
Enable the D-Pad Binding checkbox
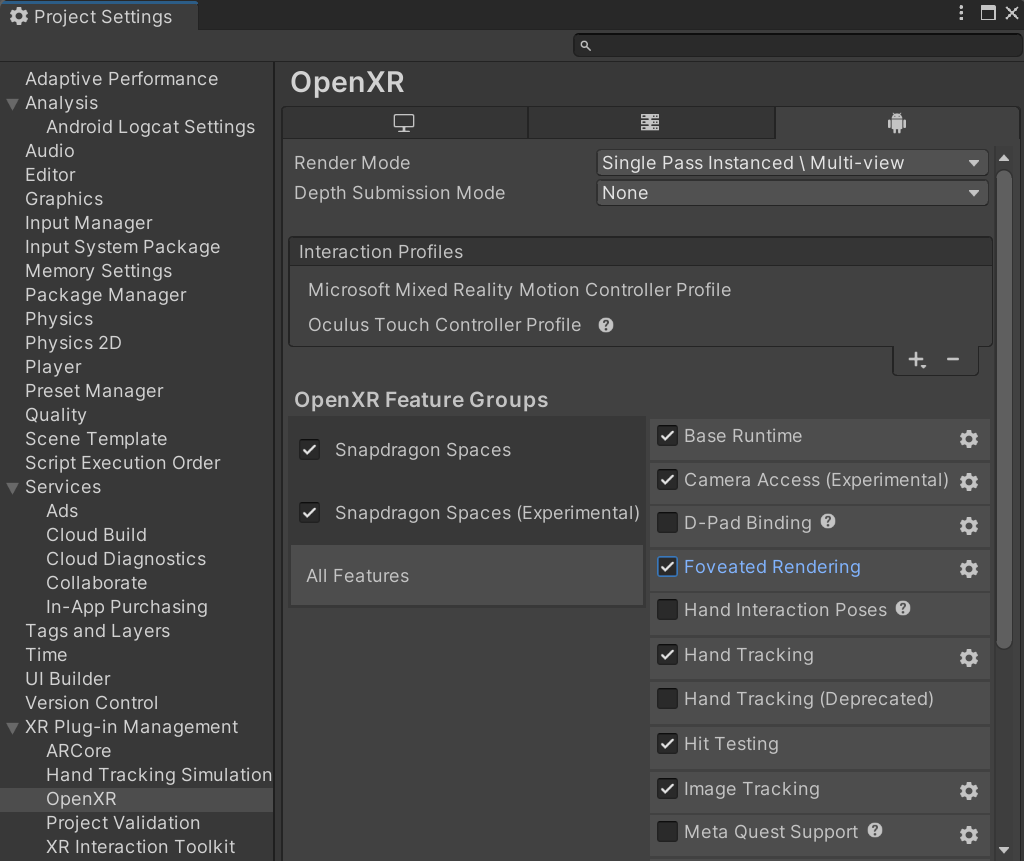click(667, 523)
